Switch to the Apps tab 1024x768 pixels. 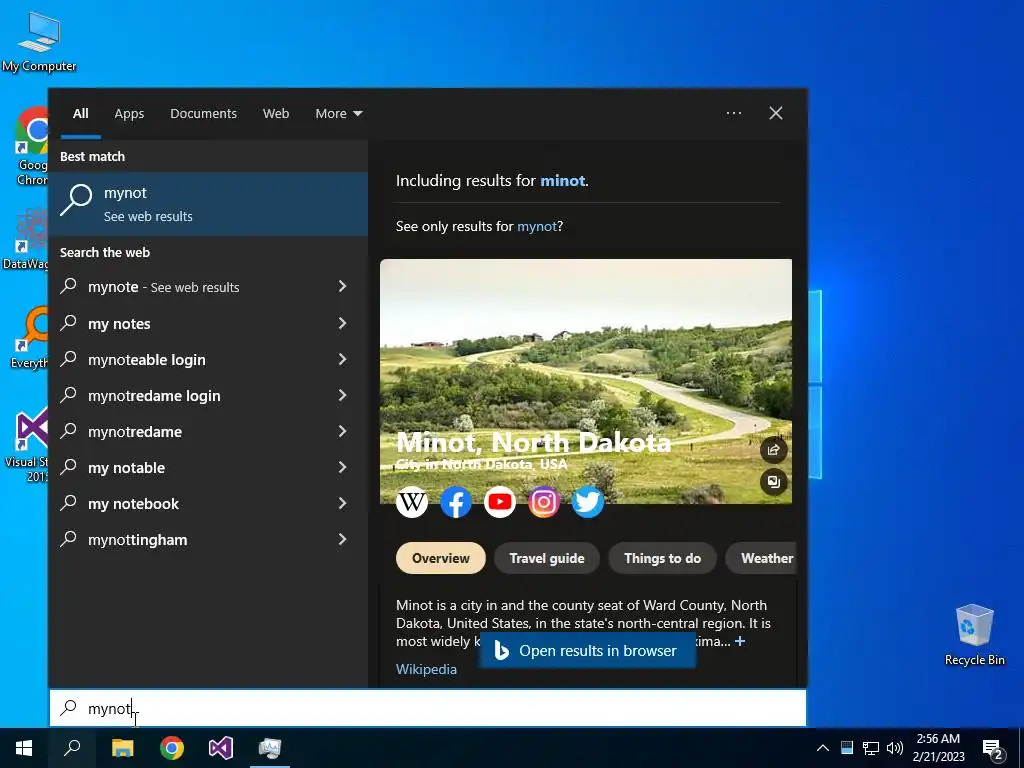point(129,114)
